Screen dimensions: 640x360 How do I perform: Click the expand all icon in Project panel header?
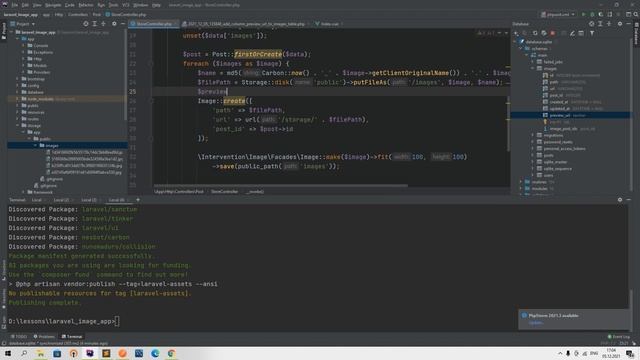pyautogui.click(x=95, y=24)
